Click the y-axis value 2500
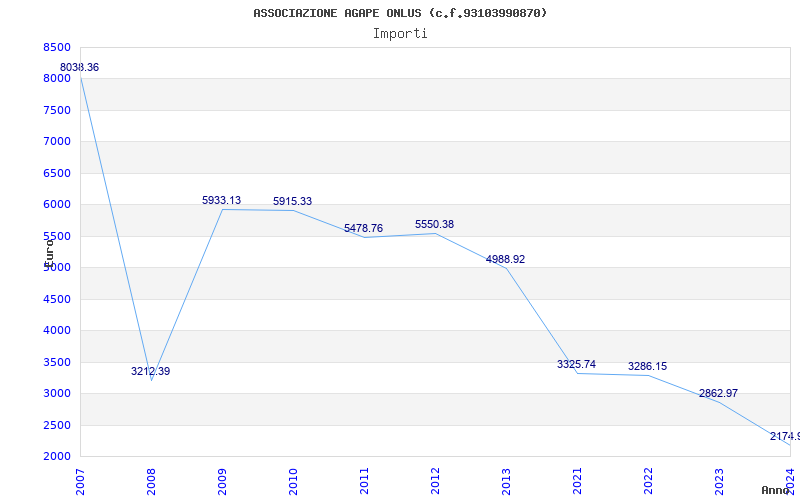The height and width of the screenshot is (500, 800). pyautogui.click(x=57, y=425)
